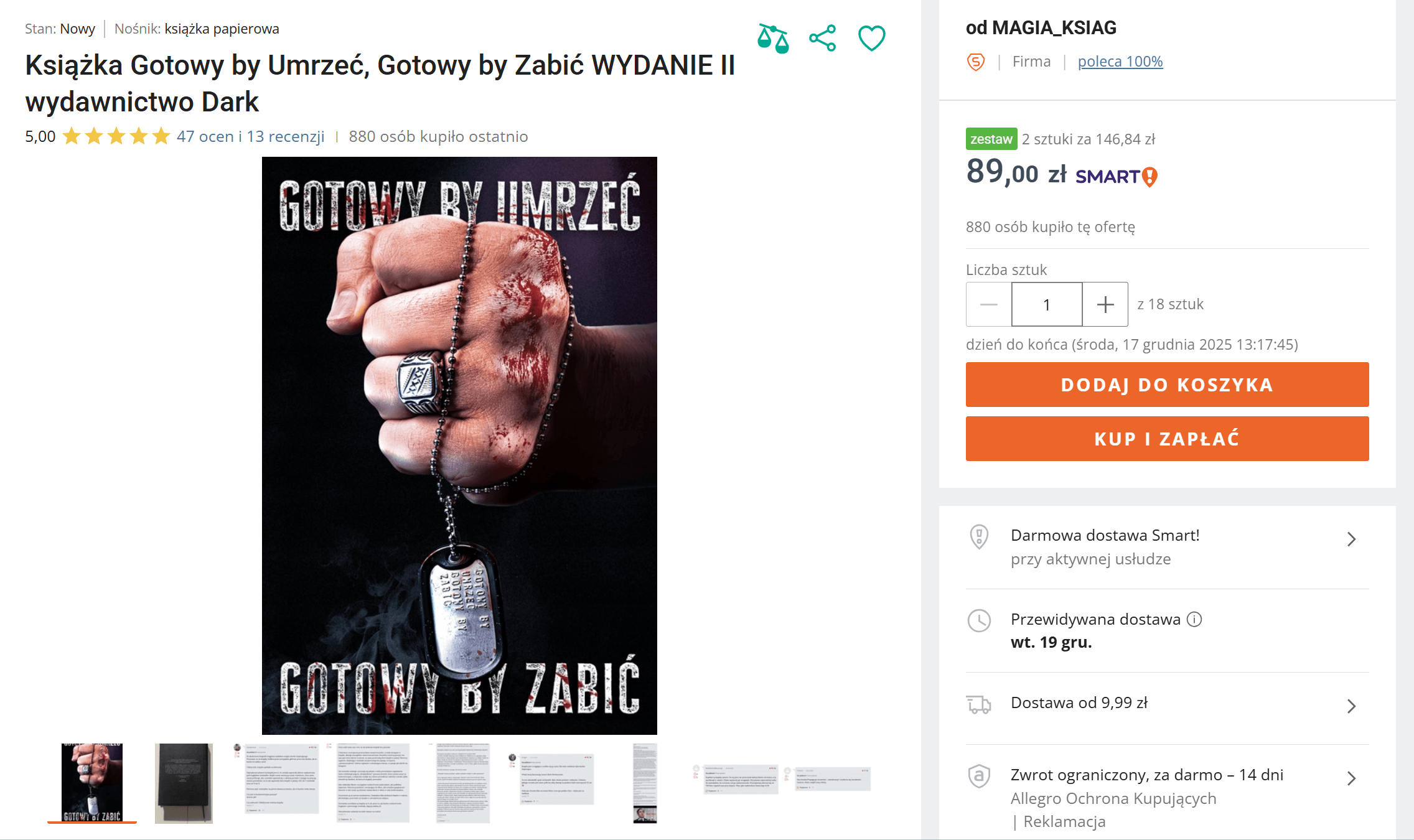The width and height of the screenshot is (1414, 840).
Task: Click the Allegro protection shield icon
Action: pos(979,776)
